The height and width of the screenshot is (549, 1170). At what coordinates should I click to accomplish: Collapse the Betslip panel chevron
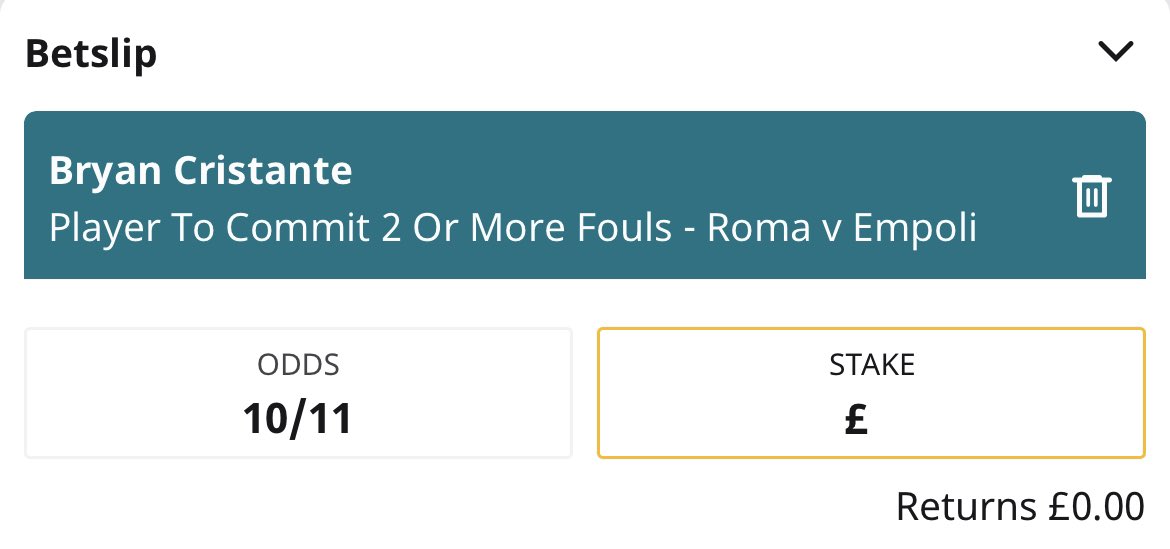click(x=1114, y=51)
